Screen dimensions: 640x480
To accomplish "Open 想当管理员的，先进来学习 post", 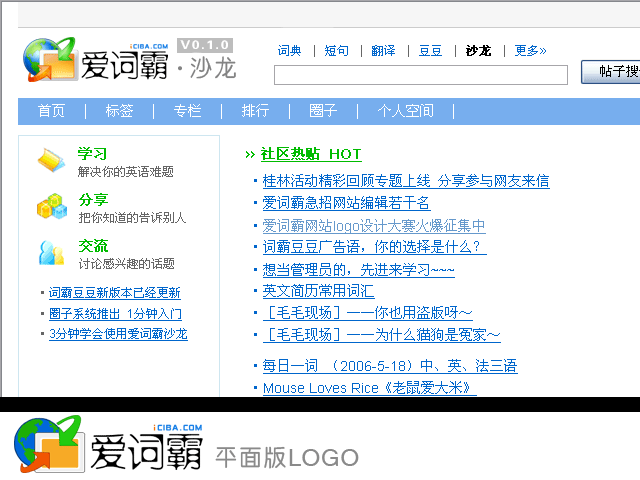I will point(358,270).
